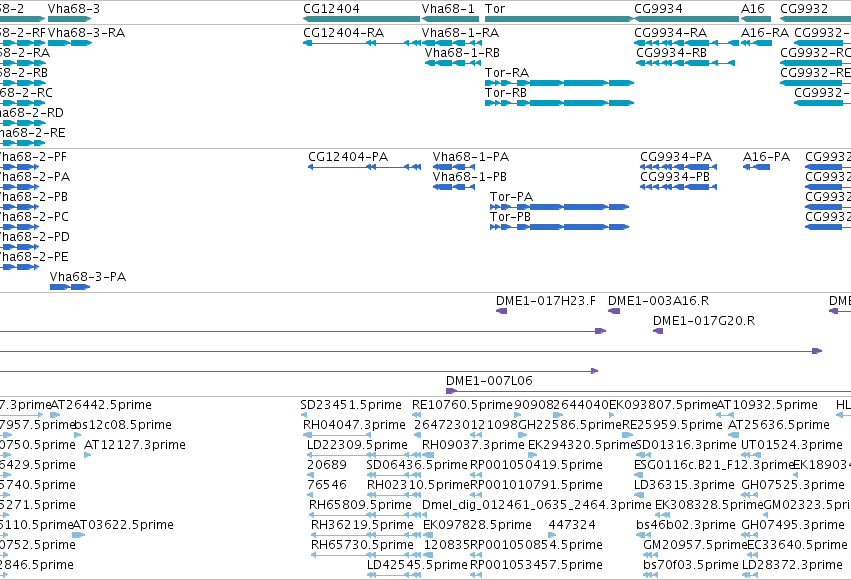Select the AT03622.5prime EST label
Image resolution: width=851 pixels, height=580 pixels.
(x=123, y=525)
